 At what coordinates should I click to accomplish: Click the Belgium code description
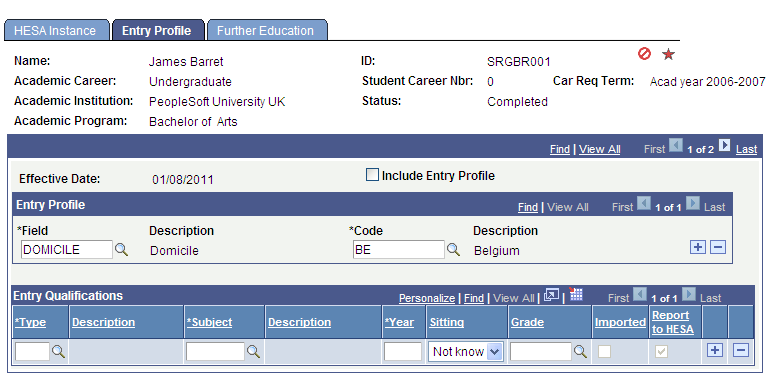click(497, 251)
